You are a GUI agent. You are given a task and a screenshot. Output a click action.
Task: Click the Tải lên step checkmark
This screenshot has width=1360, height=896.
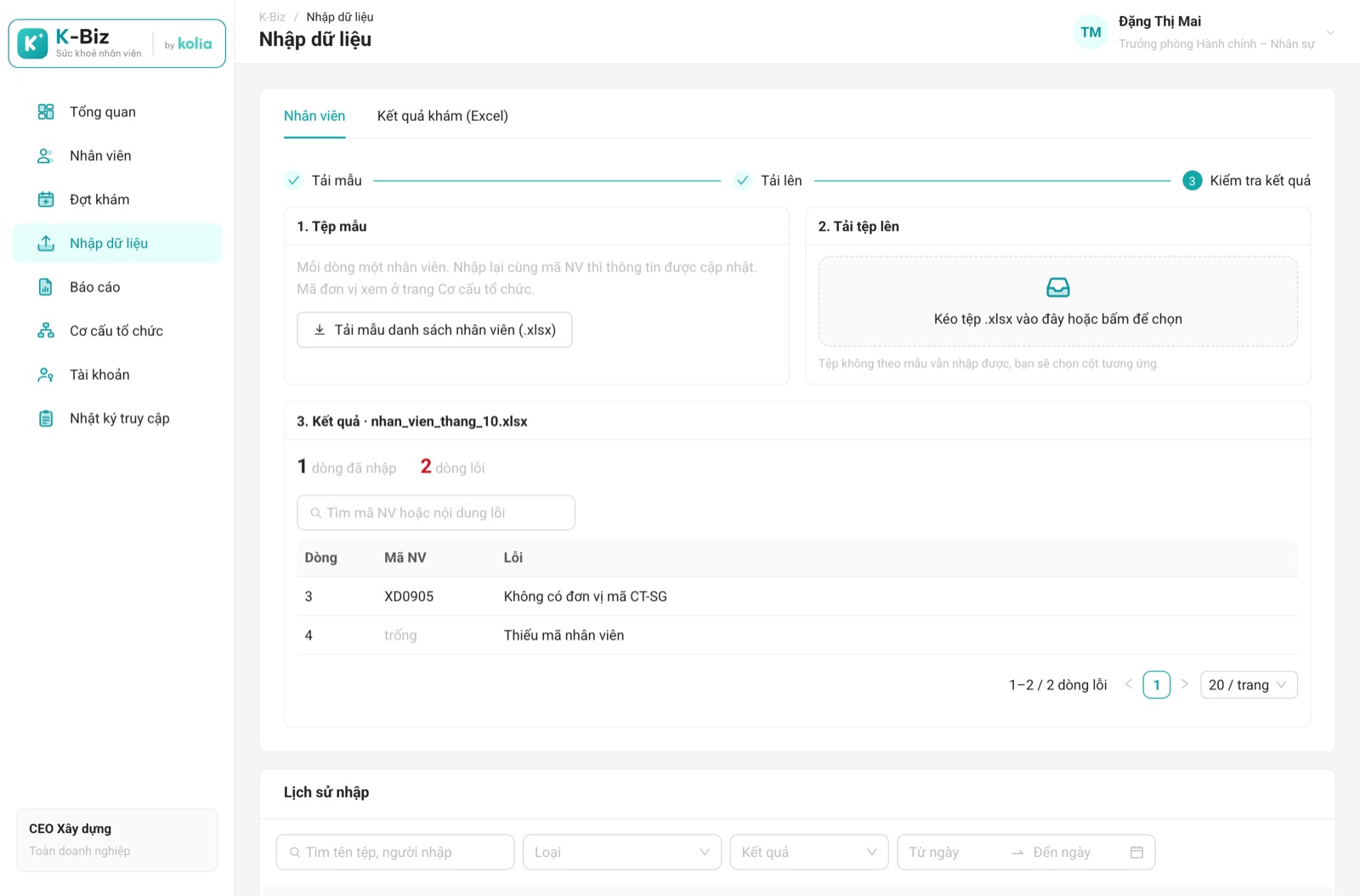pos(742,180)
